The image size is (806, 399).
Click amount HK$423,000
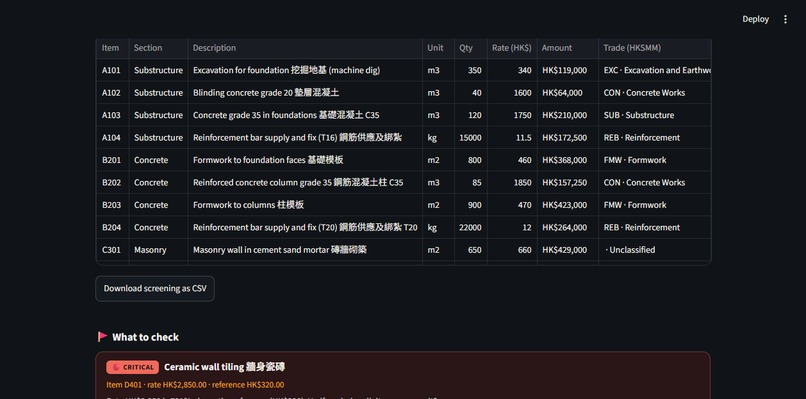pyautogui.click(x=567, y=205)
